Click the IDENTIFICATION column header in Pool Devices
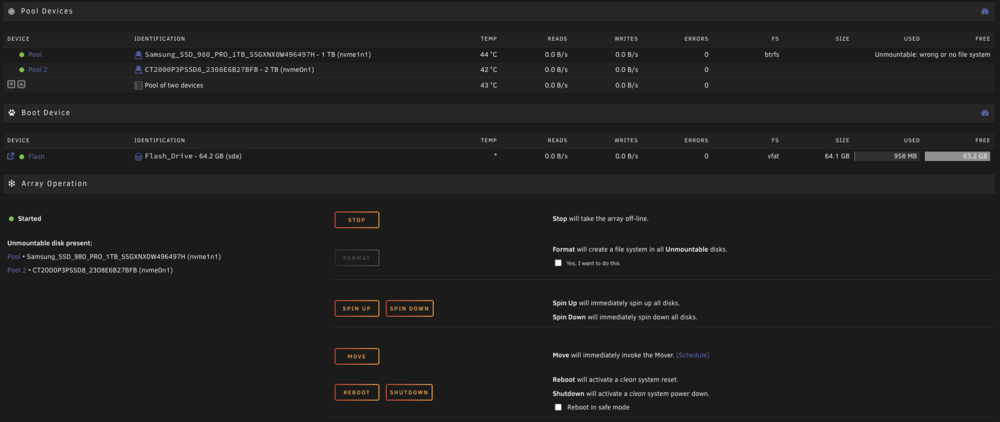The width and height of the screenshot is (1000, 422). pyautogui.click(x=159, y=39)
